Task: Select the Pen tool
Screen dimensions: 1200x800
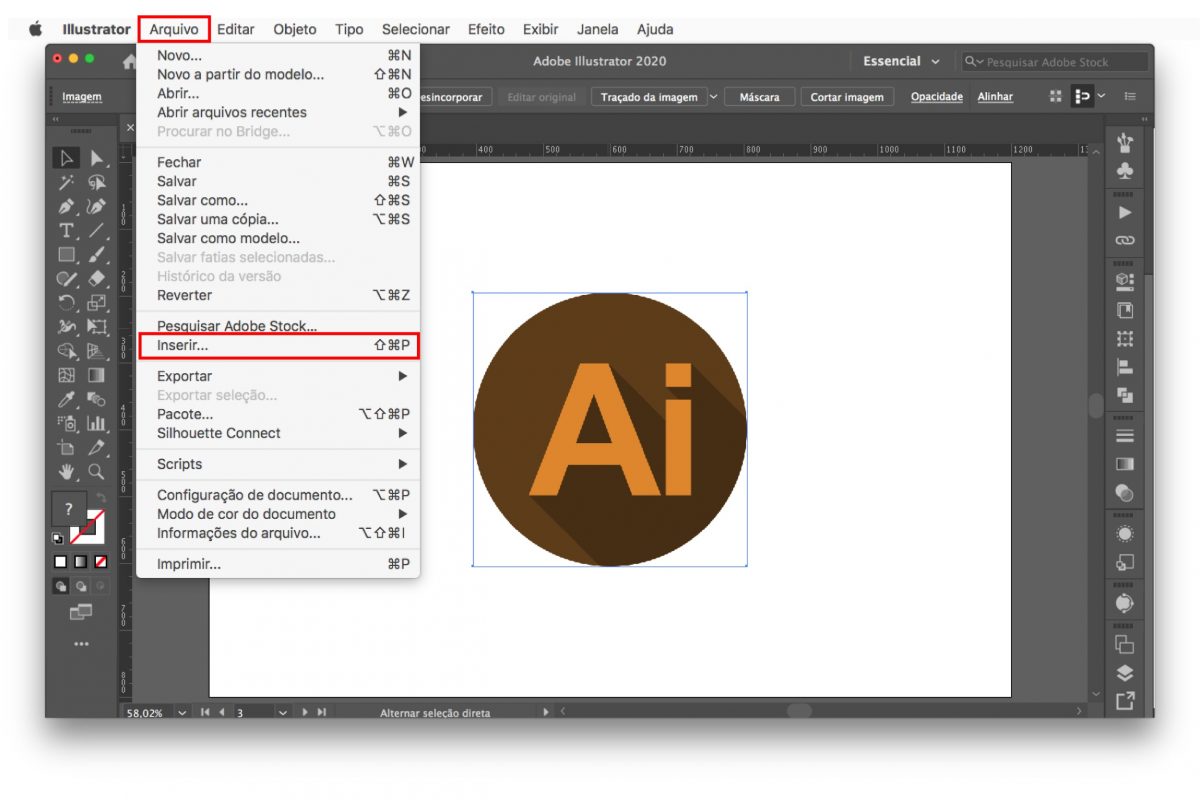Action: [x=67, y=207]
